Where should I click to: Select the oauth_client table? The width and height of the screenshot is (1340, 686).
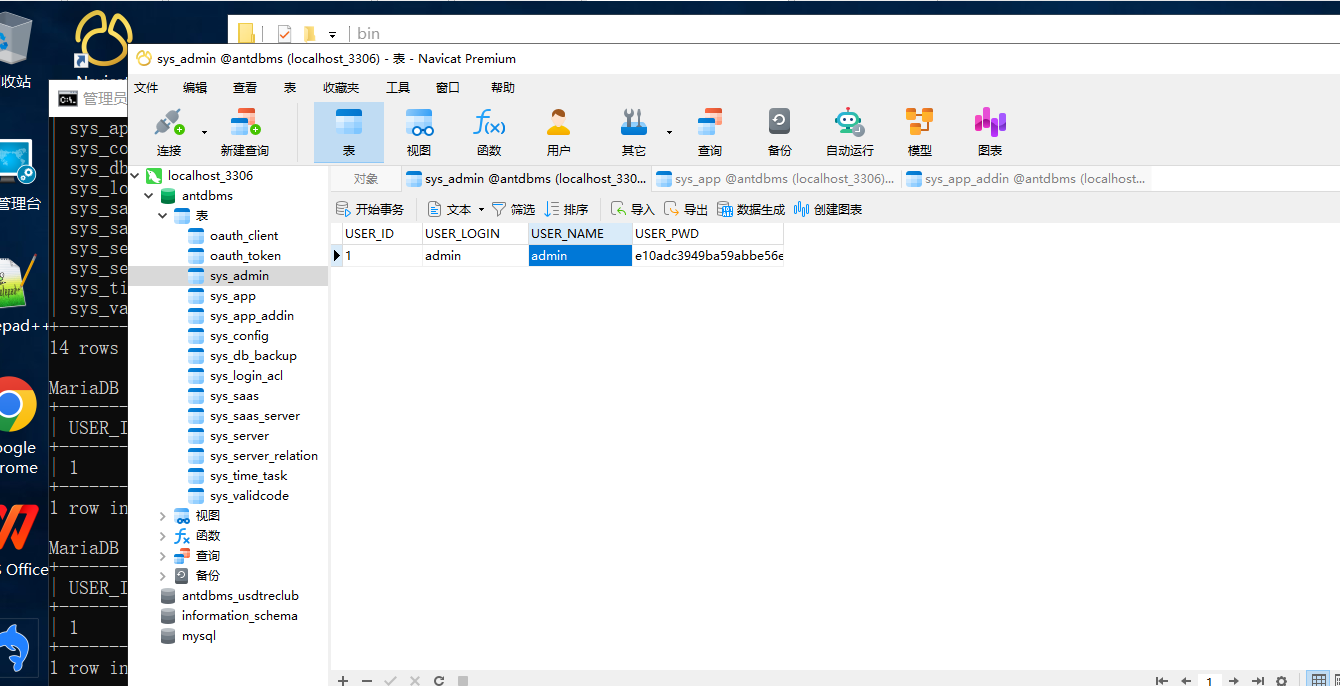244,236
